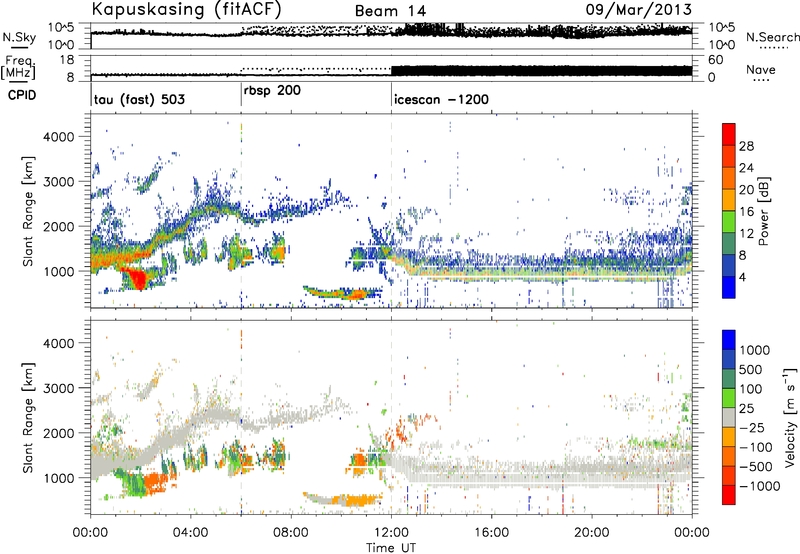
Task: Click the 'N.Search' legend label
Action: coord(773,37)
